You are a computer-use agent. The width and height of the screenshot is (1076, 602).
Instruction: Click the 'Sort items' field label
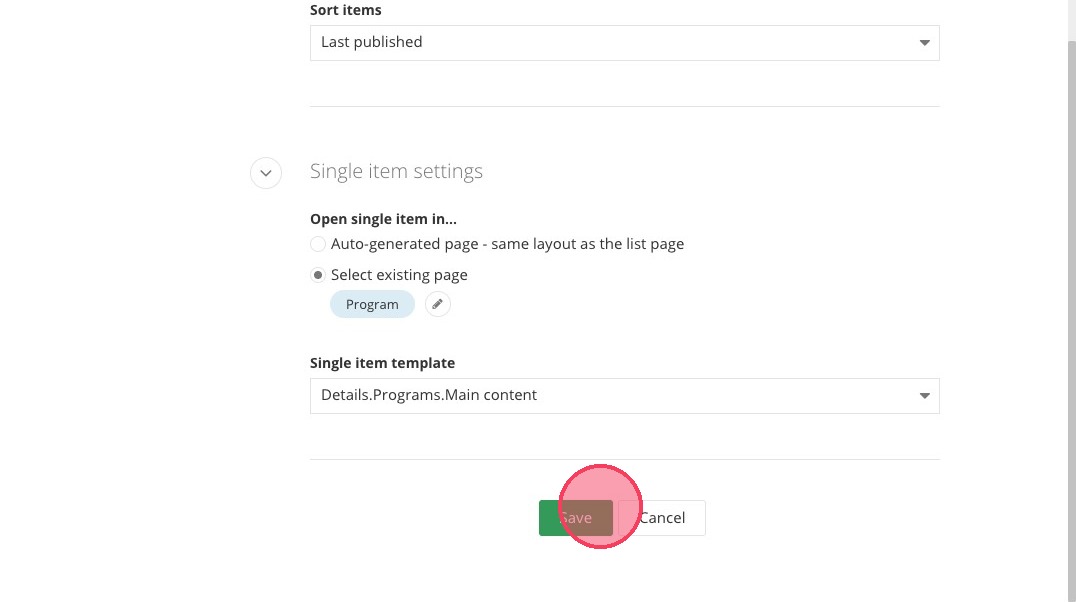[x=346, y=10]
